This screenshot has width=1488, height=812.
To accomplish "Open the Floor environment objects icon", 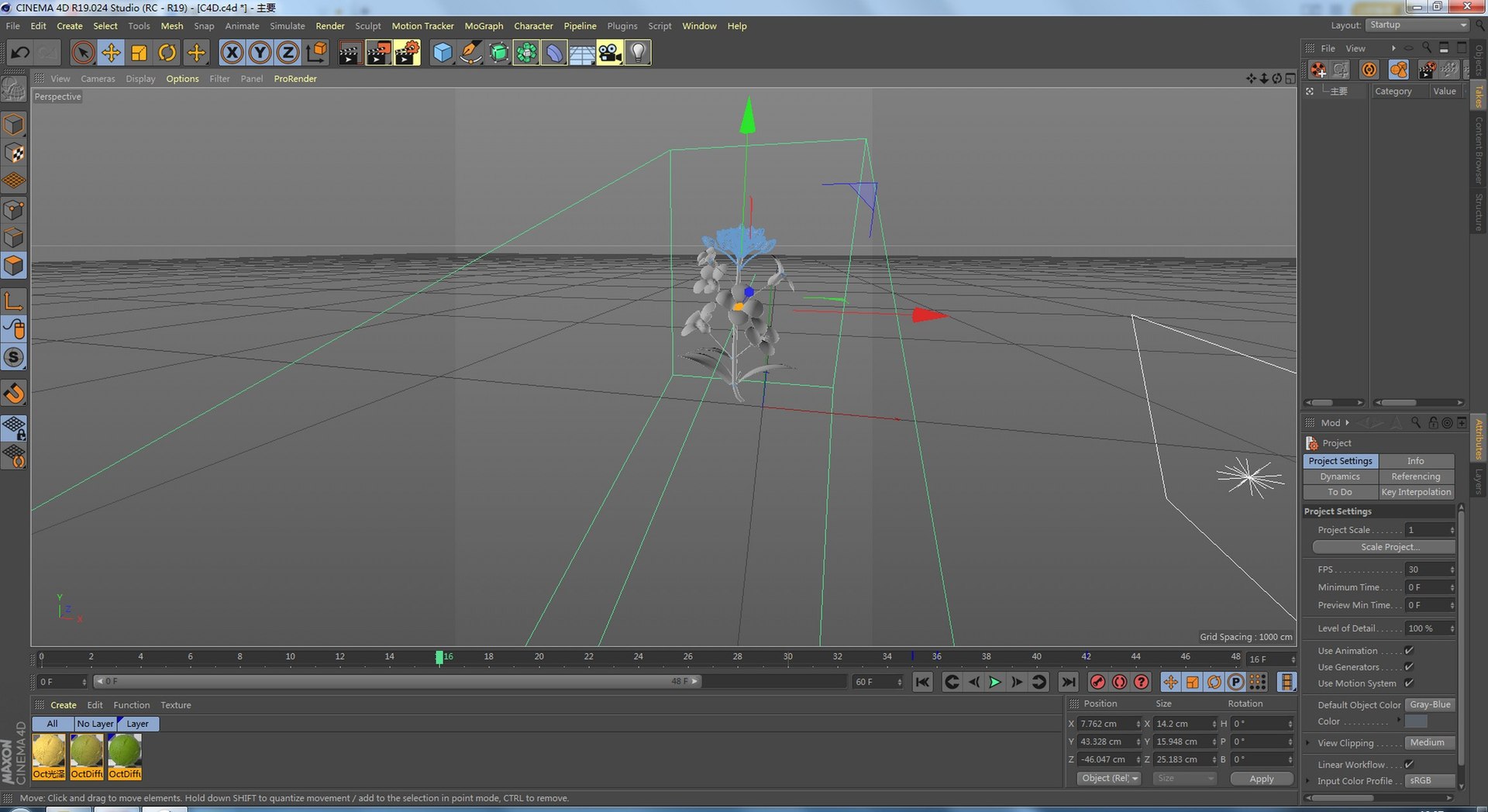I will [582, 53].
